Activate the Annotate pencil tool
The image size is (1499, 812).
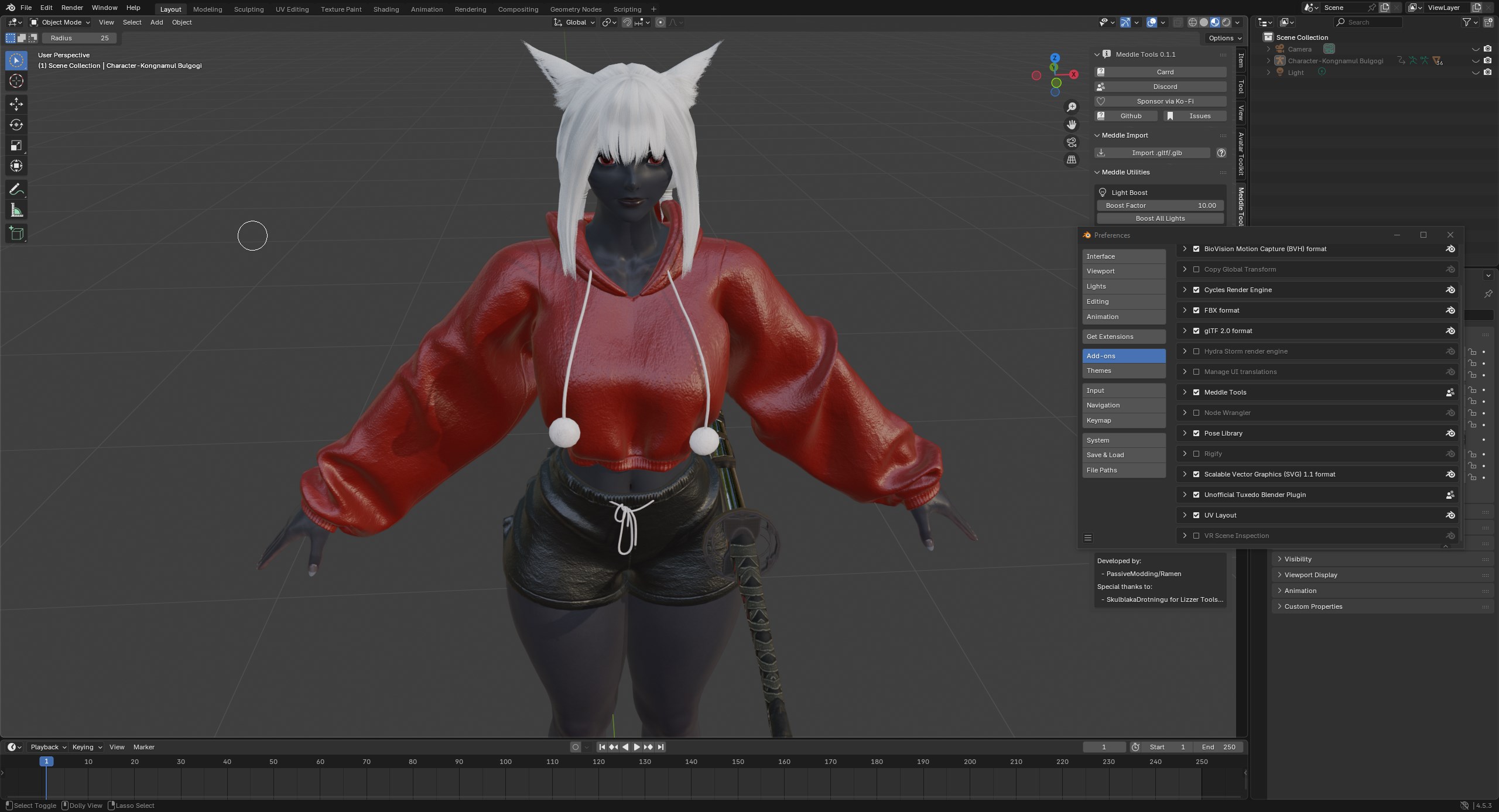[x=16, y=190]
